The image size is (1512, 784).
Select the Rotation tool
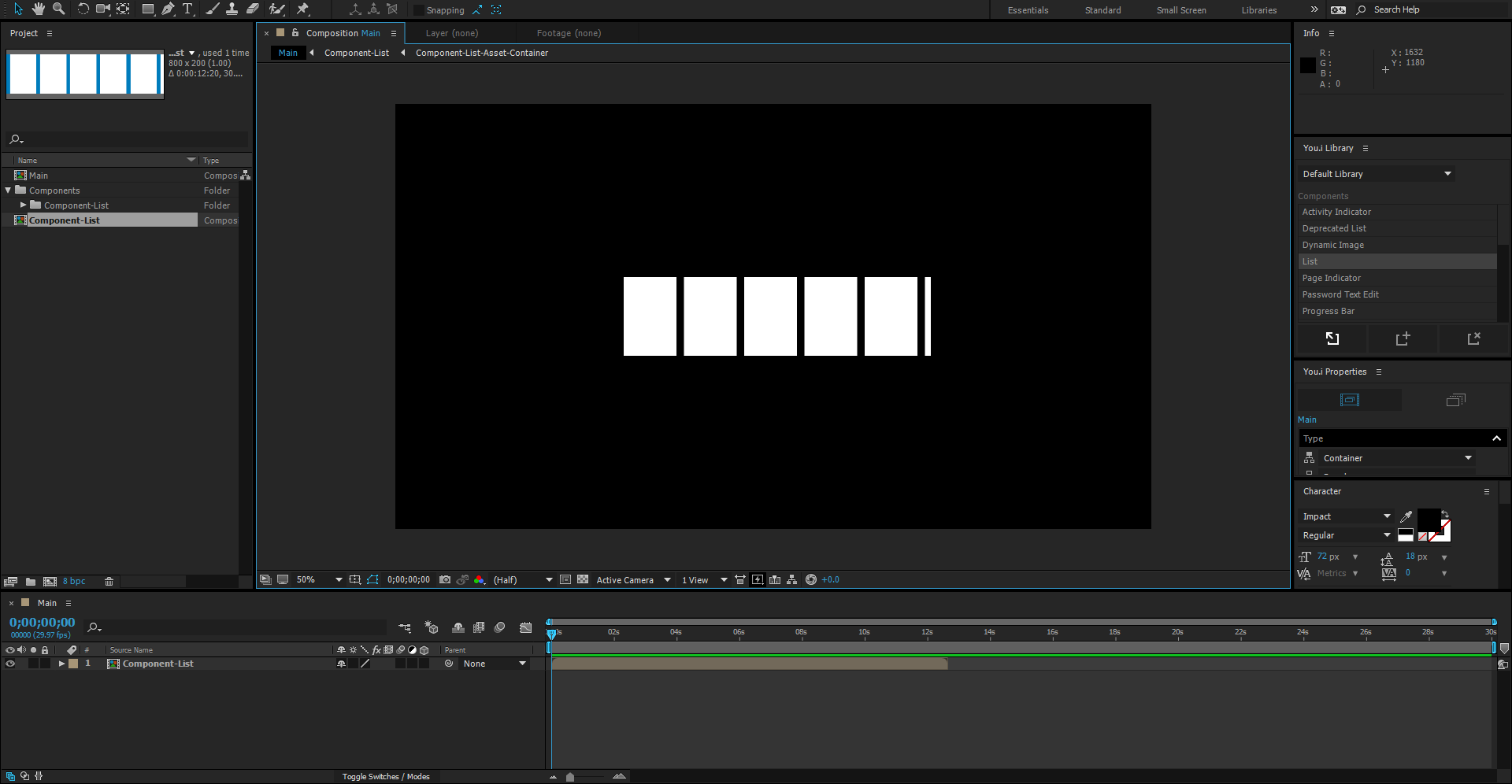tap(83, 9)
